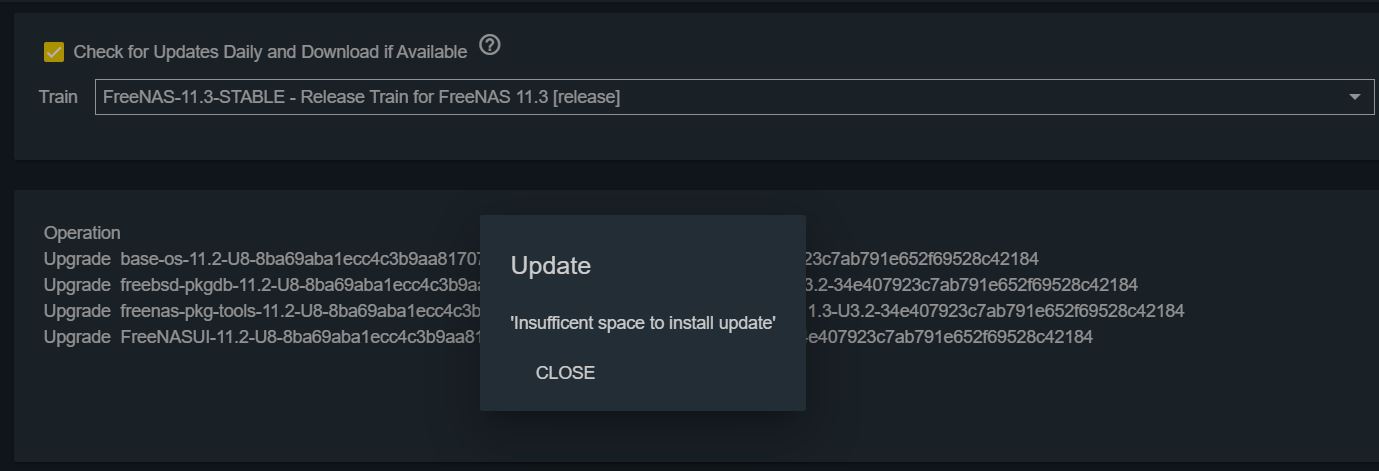1379x471 pixels.
Task: Click the base-os row's trailing hash text
Action: 922,259
